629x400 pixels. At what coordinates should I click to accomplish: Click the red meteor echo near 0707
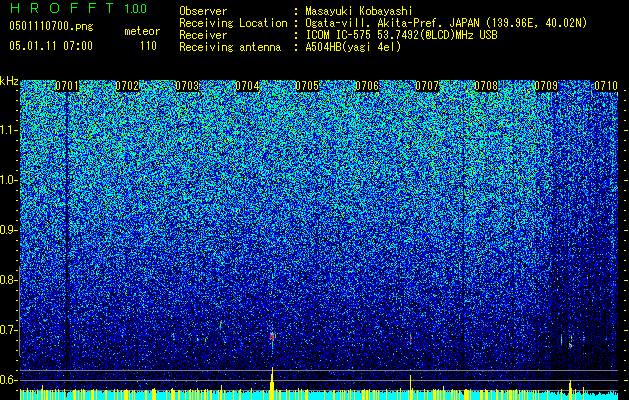(x=410, y=339)
